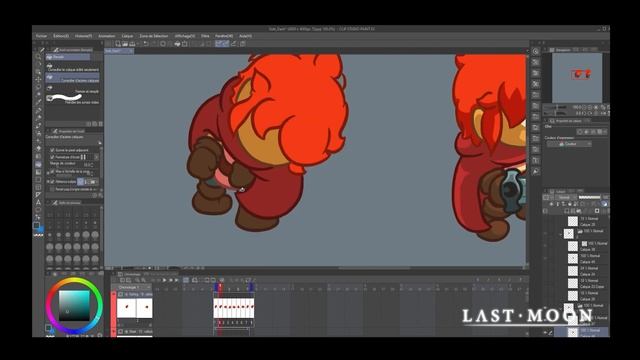Open the Edition menu

pyautogui.click(x=61, y=36)
